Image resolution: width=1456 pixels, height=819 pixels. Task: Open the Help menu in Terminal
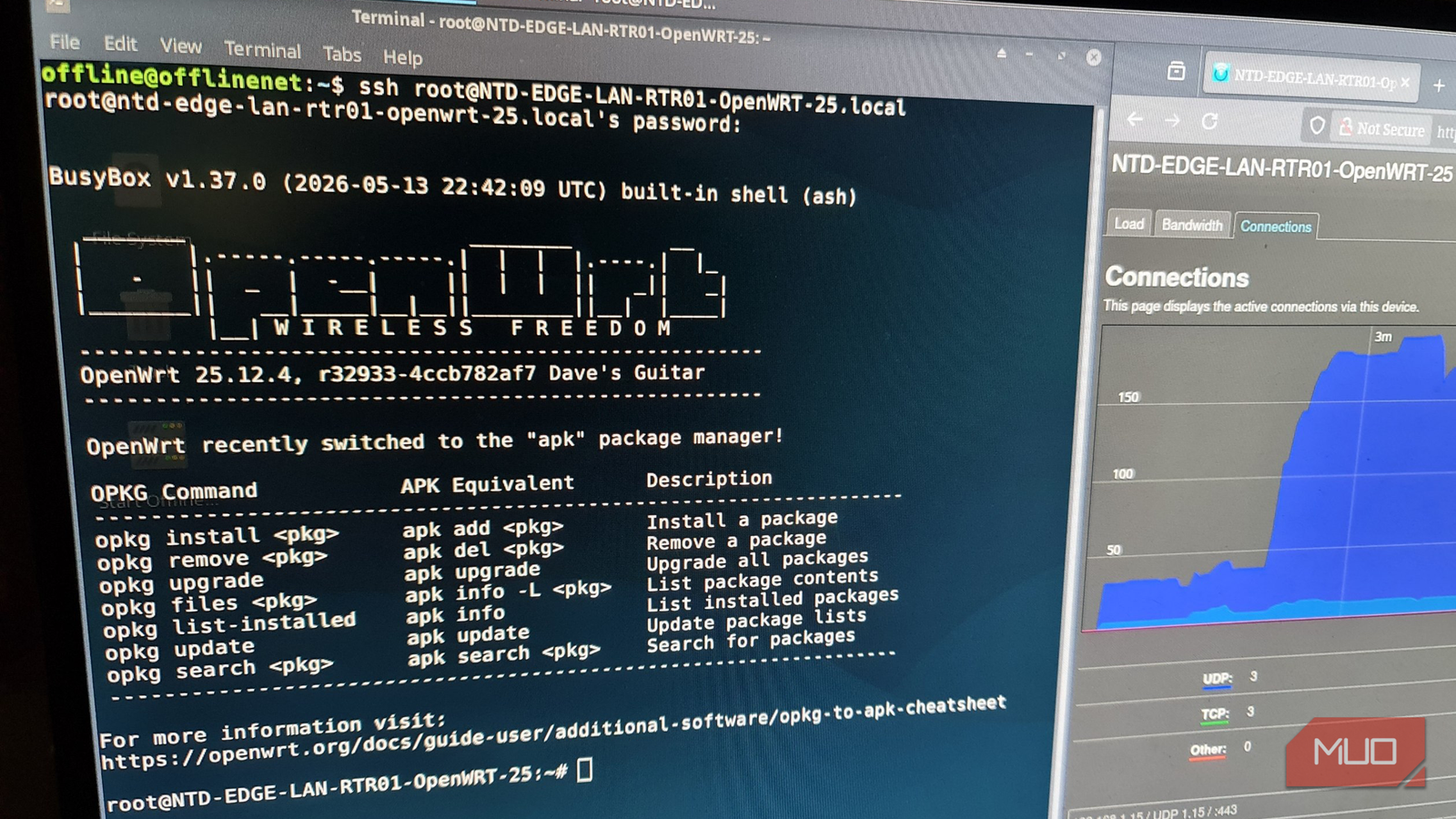[x=402, y=57]
